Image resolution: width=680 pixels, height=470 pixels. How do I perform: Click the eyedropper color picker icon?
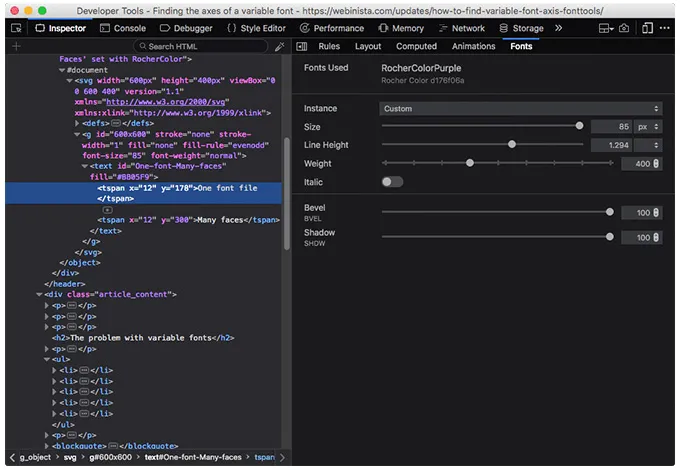tap(279, 46)
